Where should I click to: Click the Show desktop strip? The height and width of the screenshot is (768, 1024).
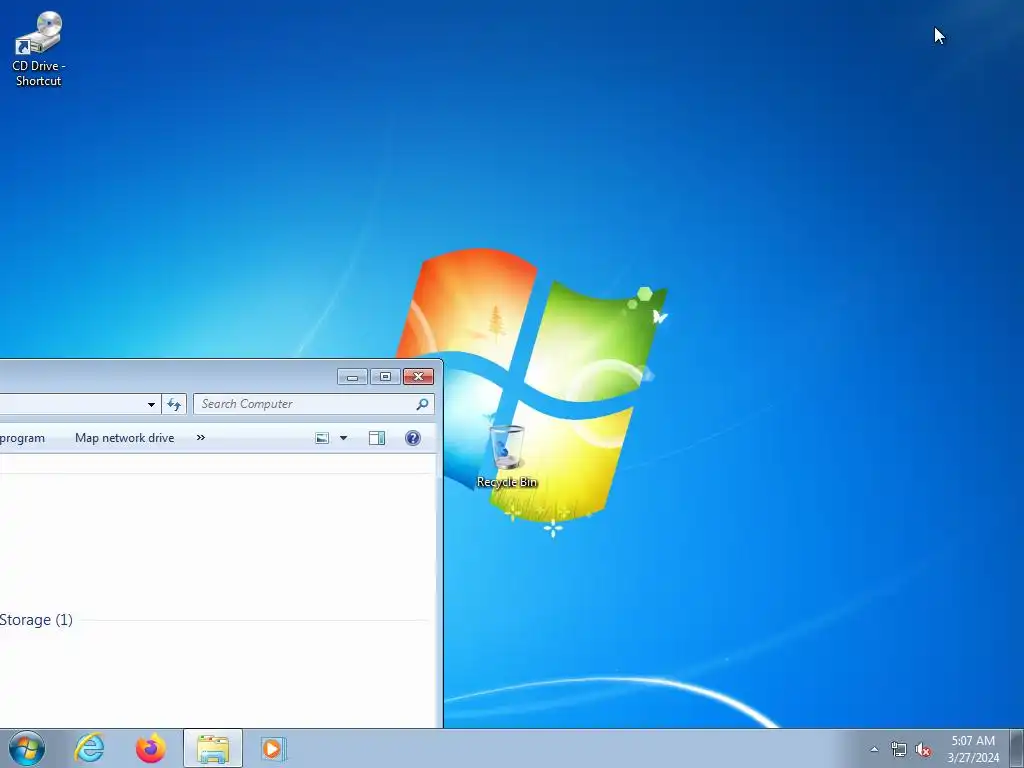1017,748
